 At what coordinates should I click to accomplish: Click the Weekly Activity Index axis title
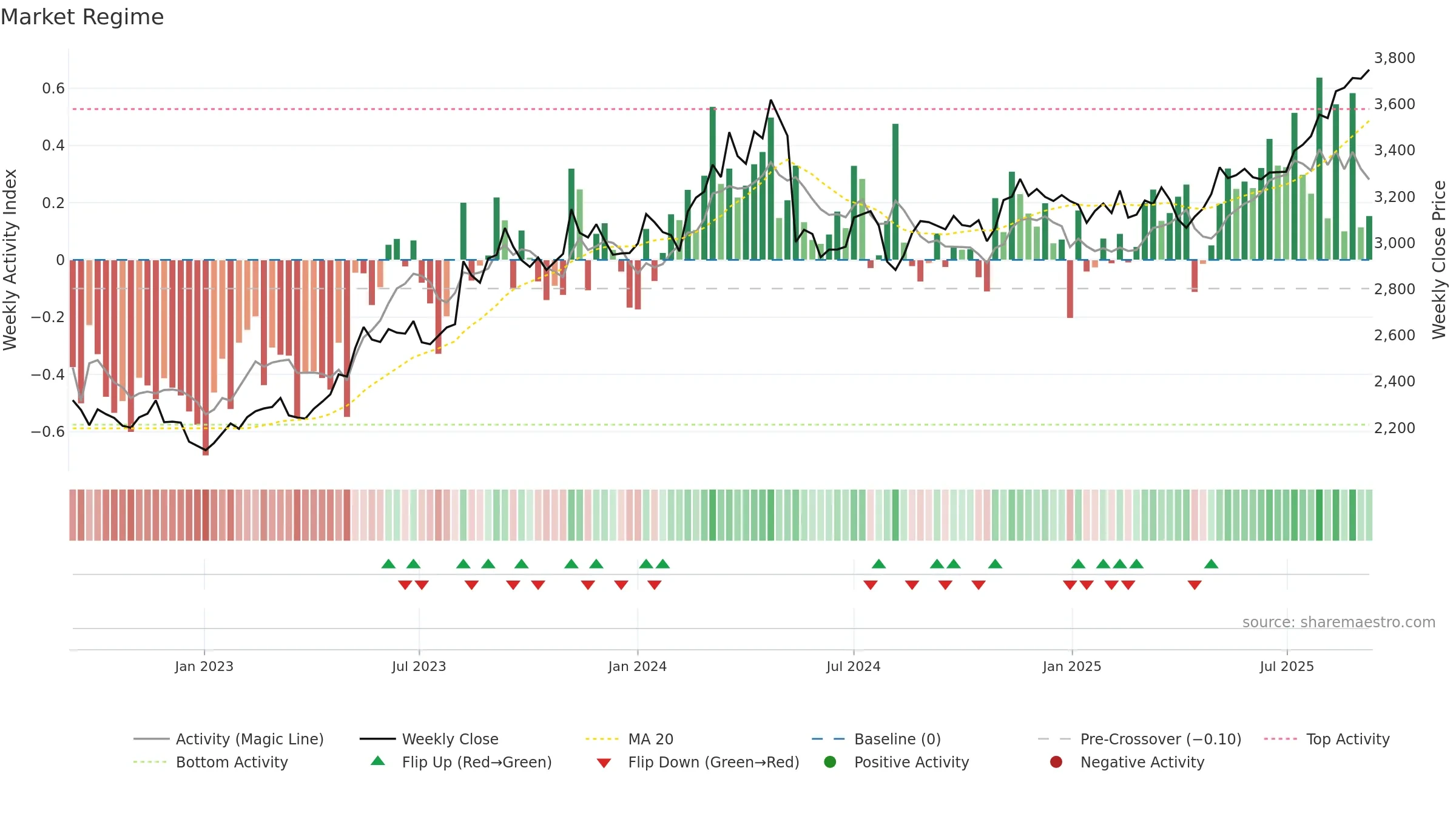click(10, 260)
